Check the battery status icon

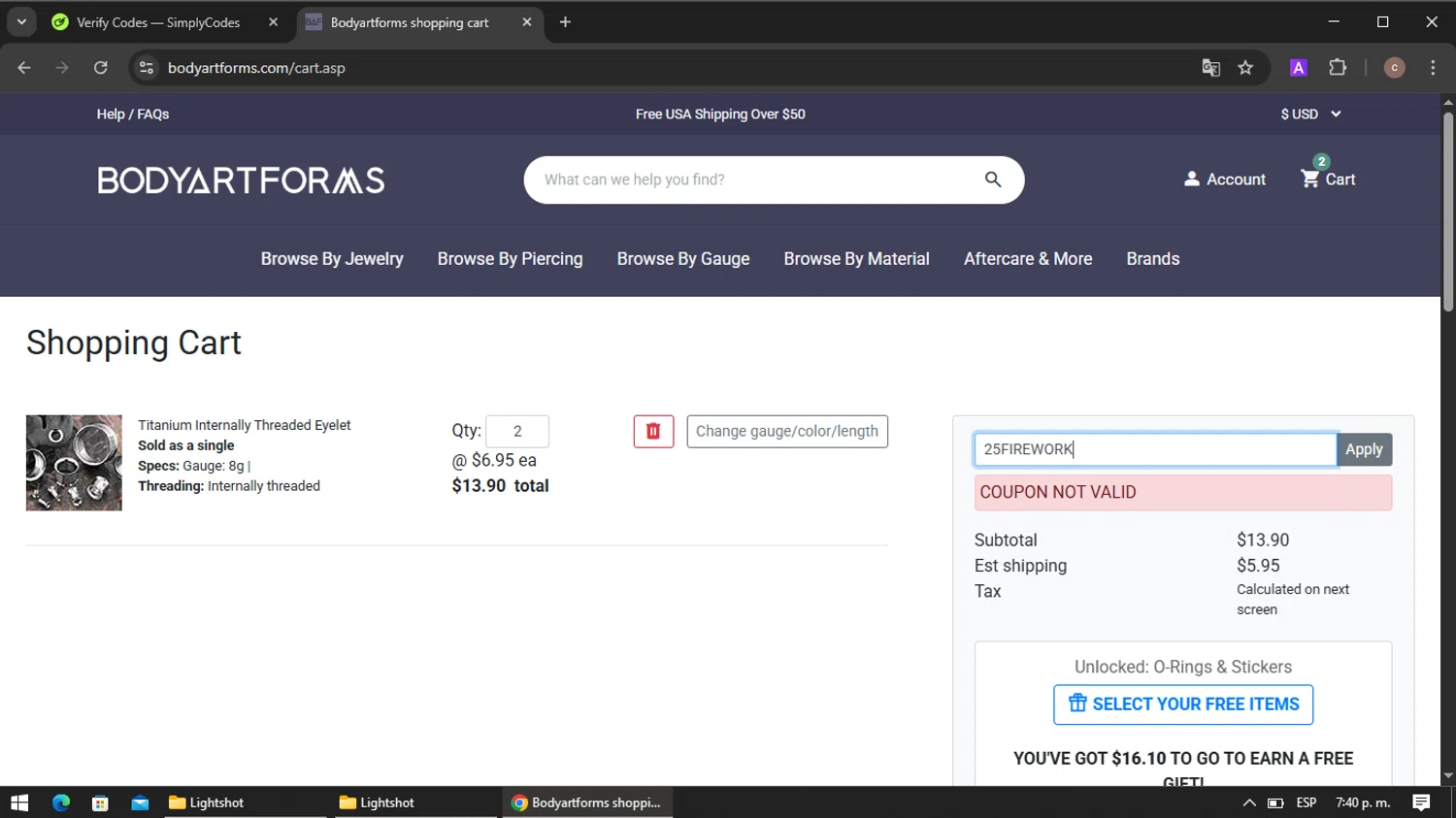point(1275,802)
